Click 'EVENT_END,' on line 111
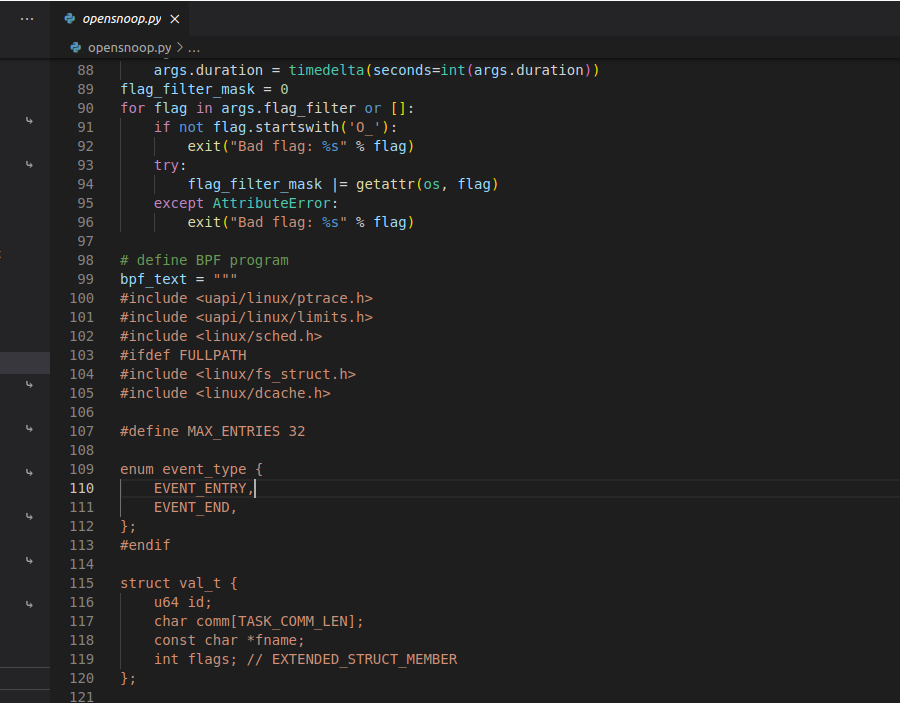Screen dimensions: 900x703 pyautogui.click(x=195, y=507)
